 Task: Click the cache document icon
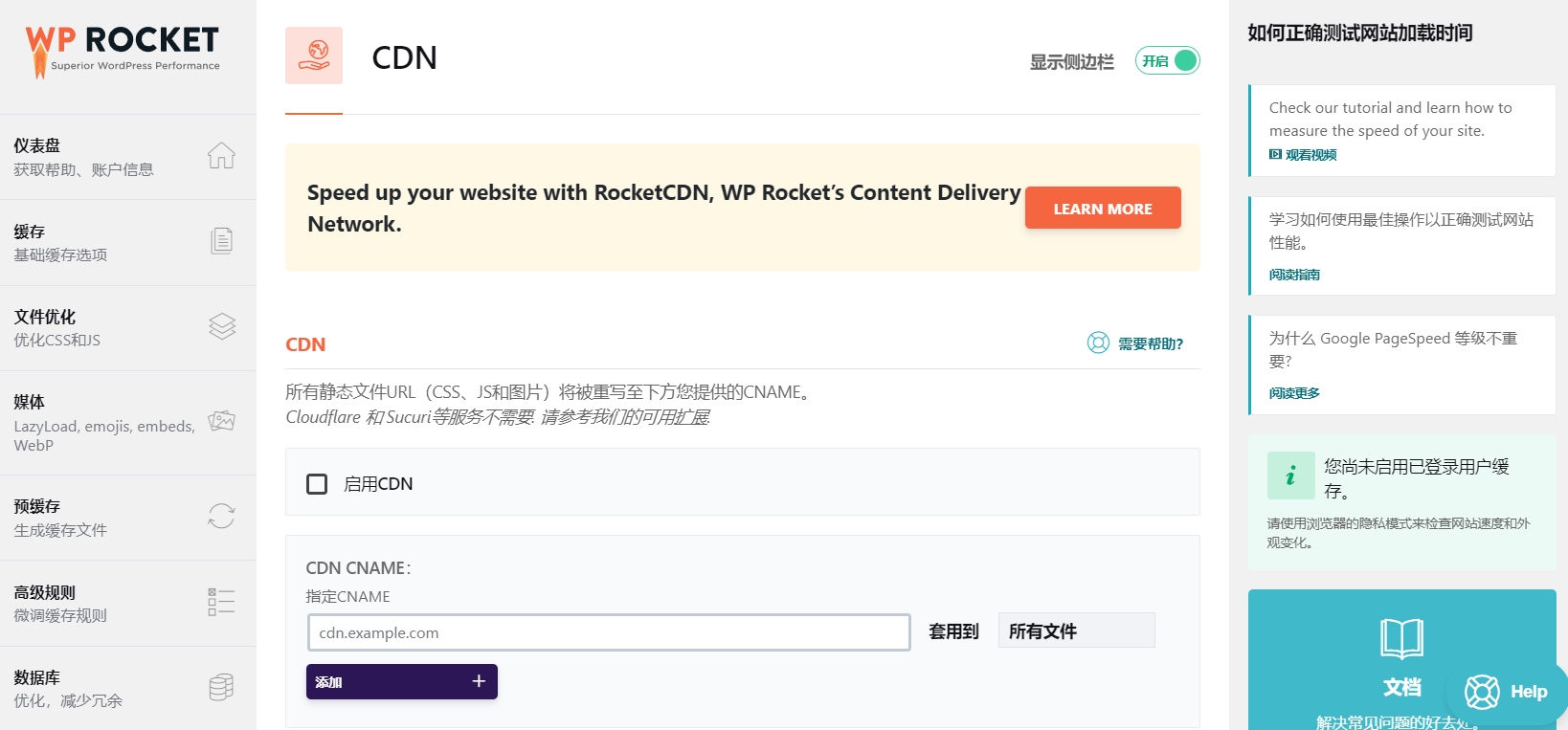point(221,240)
